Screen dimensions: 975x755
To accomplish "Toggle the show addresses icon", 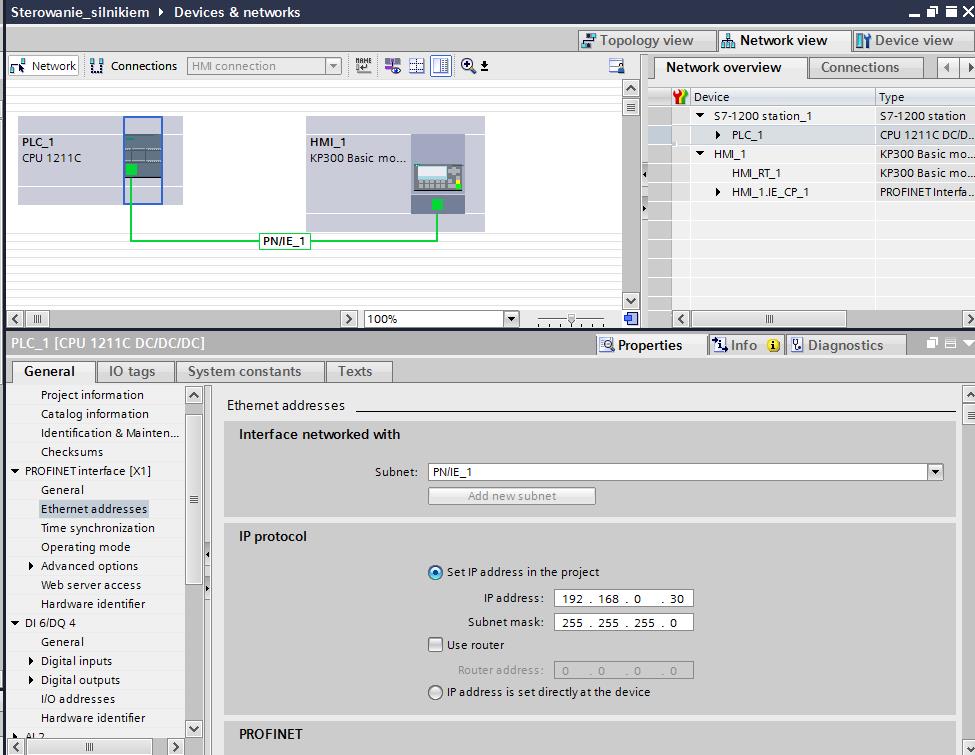I will click(393, 65).
